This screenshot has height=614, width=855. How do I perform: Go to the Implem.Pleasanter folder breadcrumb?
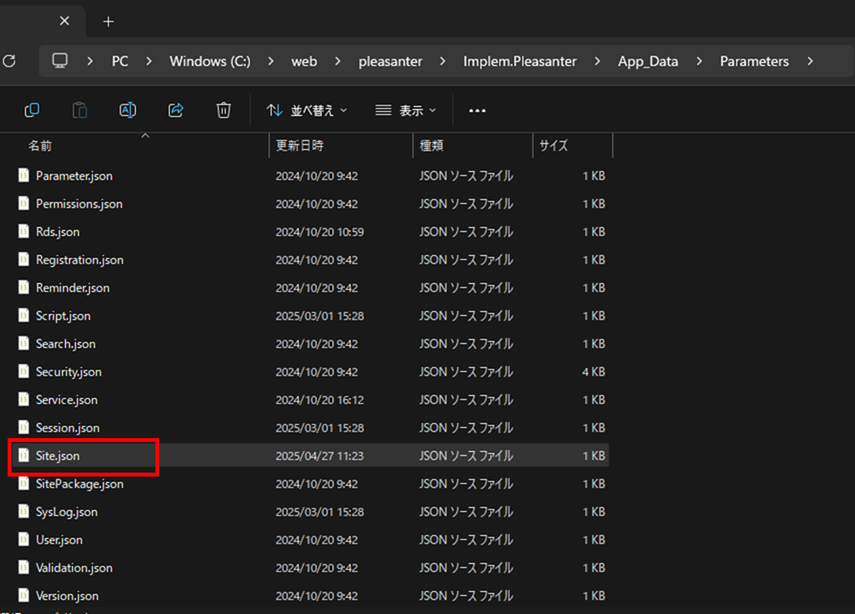coord(520,62)
